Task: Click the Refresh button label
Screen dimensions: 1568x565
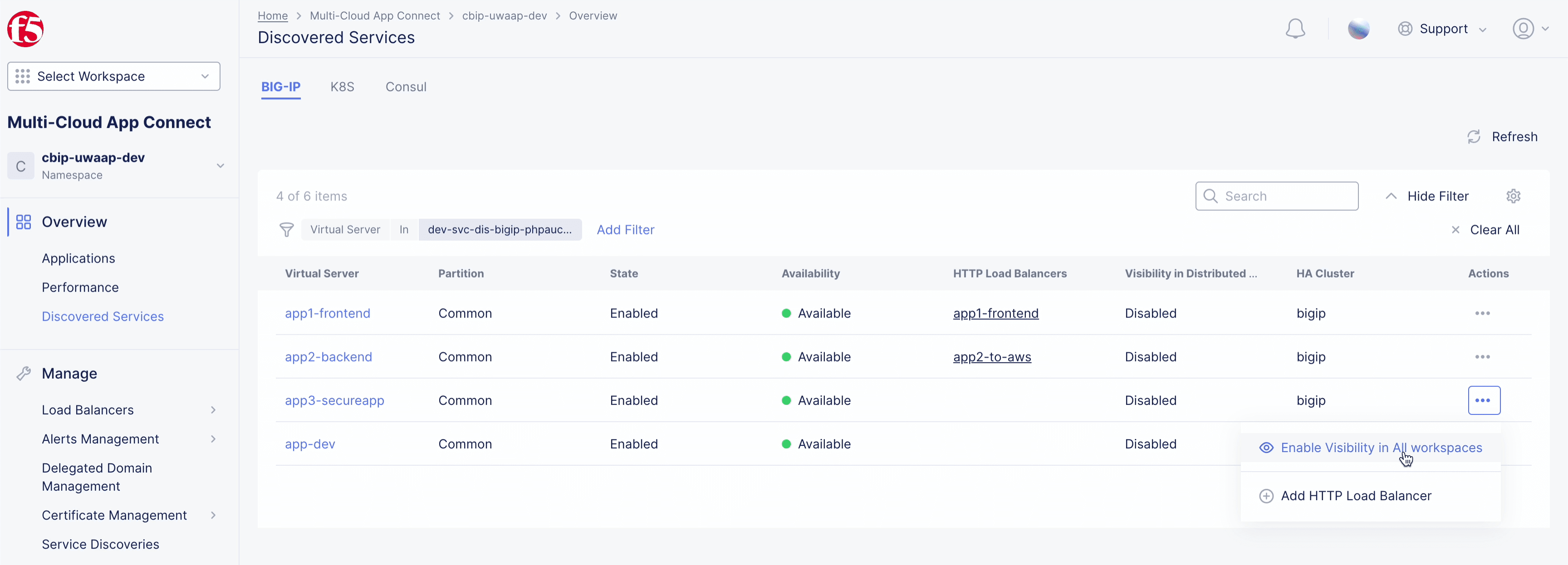Action: point(1514,137)
